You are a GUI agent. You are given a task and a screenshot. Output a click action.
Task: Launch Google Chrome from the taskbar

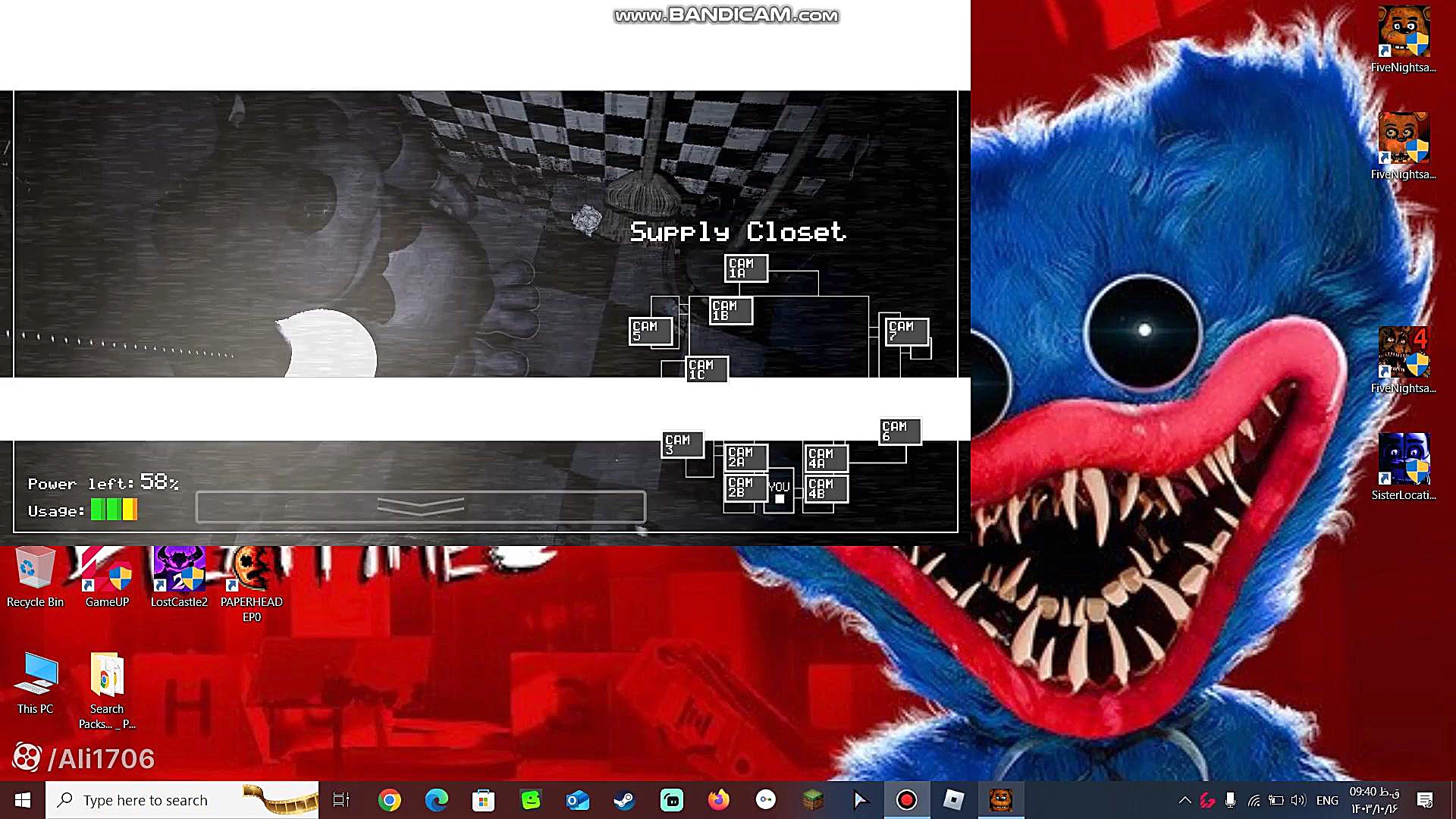[x=390, y=800]
